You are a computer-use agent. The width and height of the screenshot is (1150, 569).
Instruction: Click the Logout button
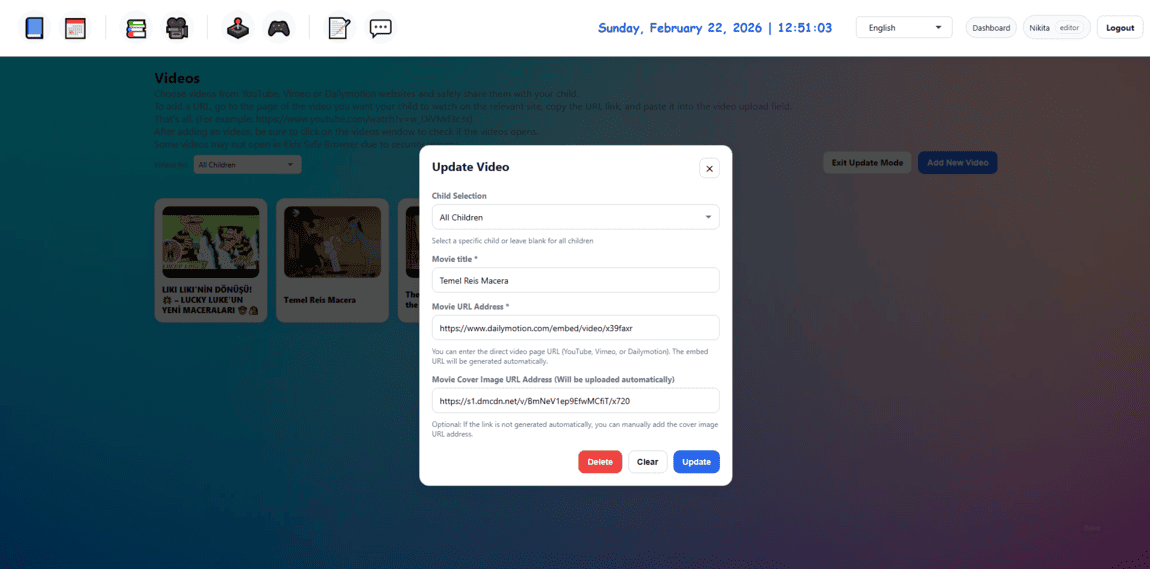coord(1119,28)
